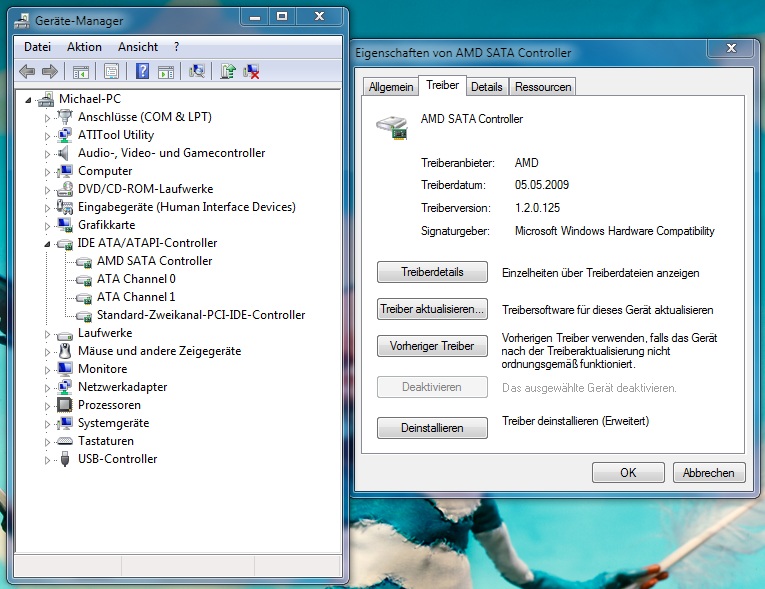Viewport: 765px width, 589px height.
Task: Select the Laufwerke disk drive icon
Action: [65, 335]
